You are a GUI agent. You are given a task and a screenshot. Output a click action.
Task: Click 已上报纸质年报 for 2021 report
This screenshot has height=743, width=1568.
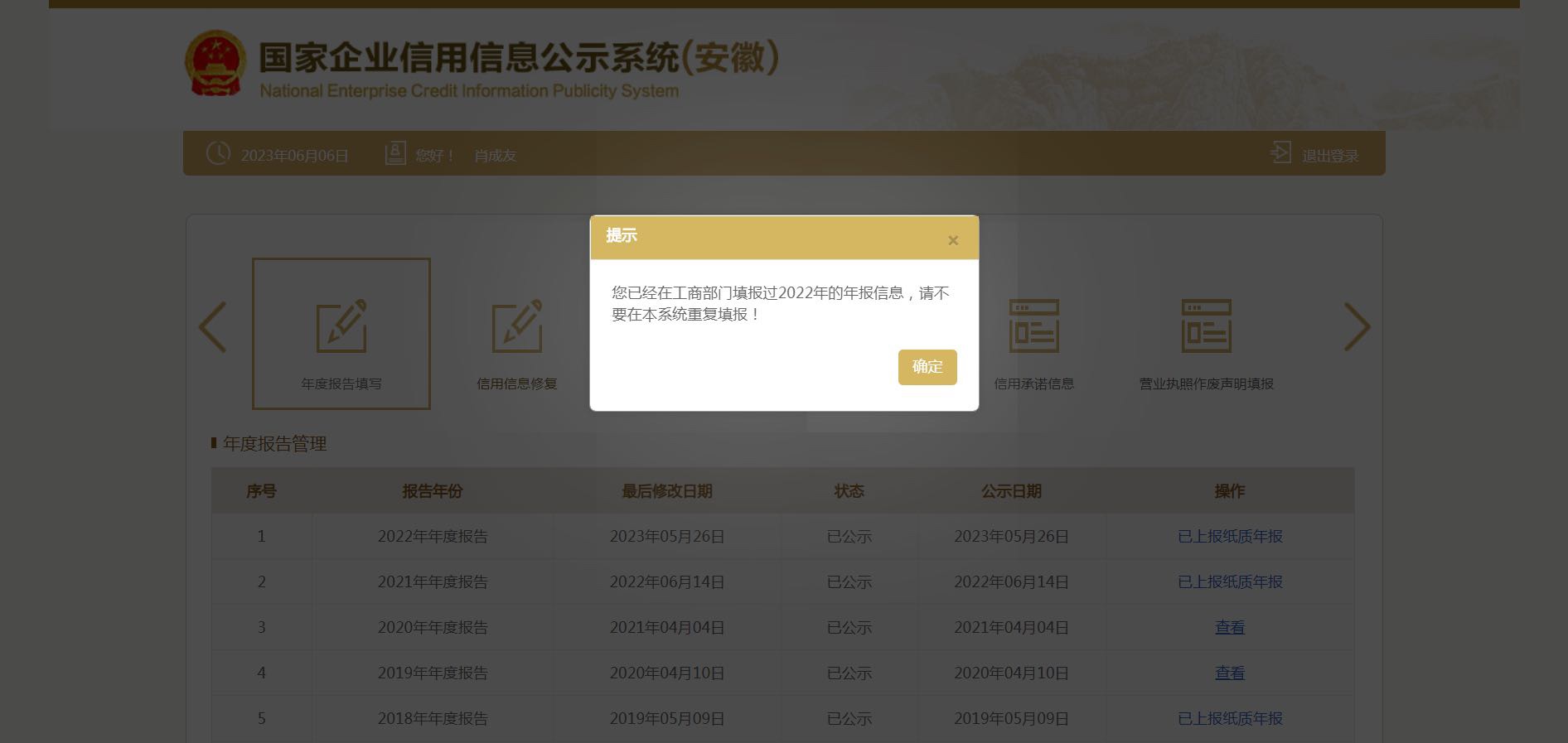click(x=1229, y=582)
